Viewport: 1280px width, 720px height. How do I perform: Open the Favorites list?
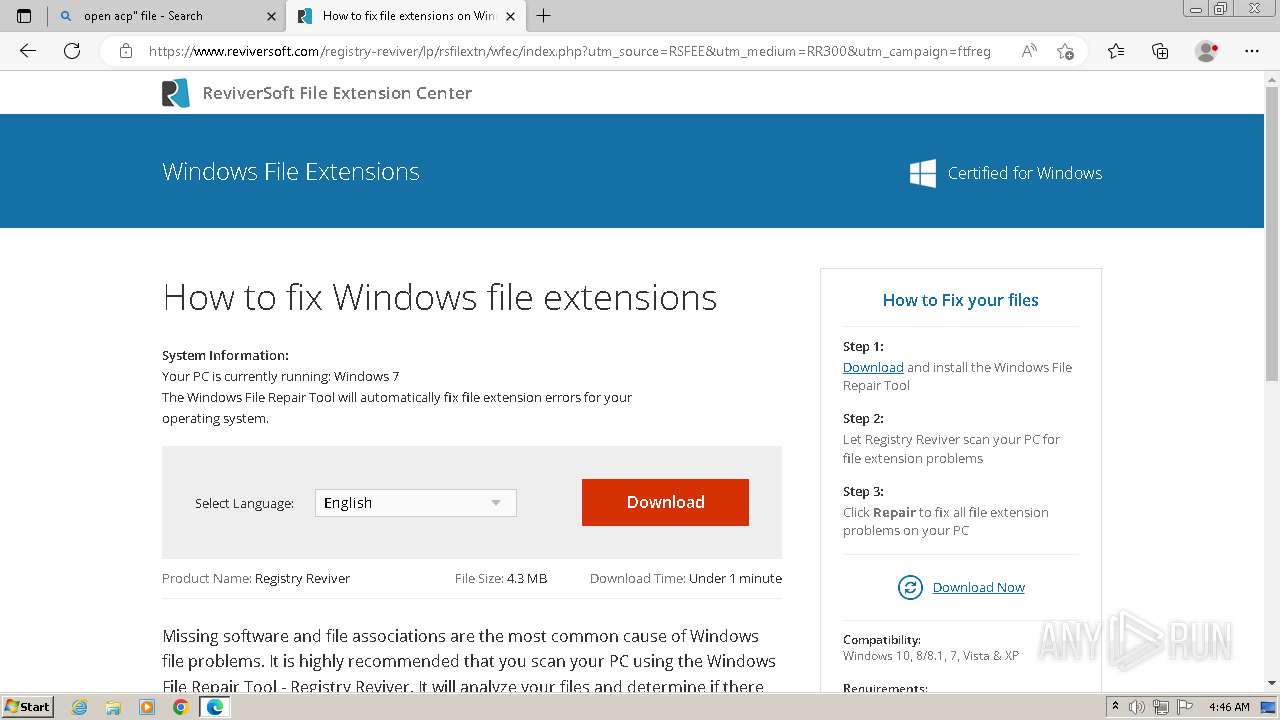(1116, 51)
